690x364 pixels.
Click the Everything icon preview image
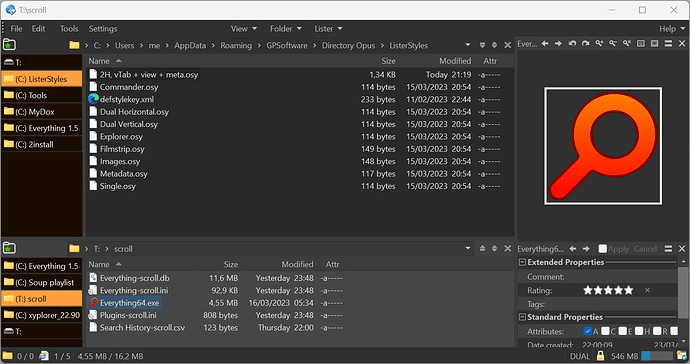[603, 146]
